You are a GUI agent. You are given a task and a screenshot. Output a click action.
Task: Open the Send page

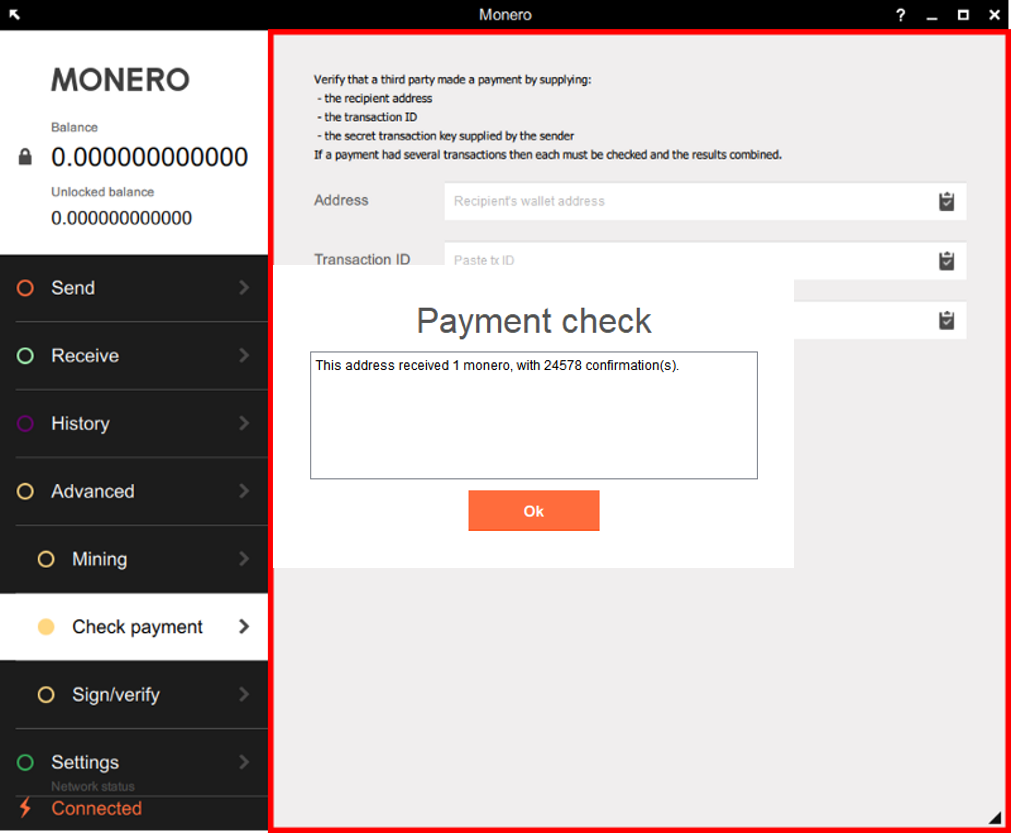coord(134,288)
